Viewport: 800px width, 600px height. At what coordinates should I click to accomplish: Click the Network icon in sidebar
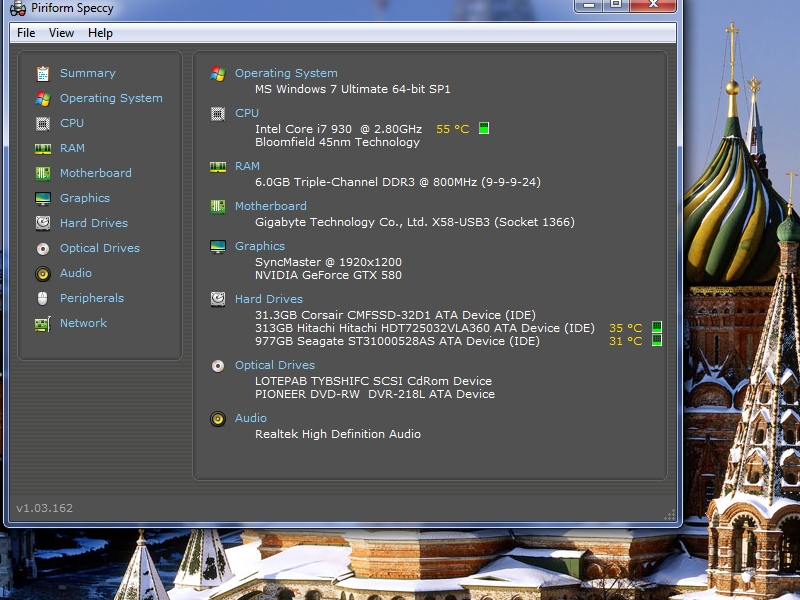pos(43,323)
